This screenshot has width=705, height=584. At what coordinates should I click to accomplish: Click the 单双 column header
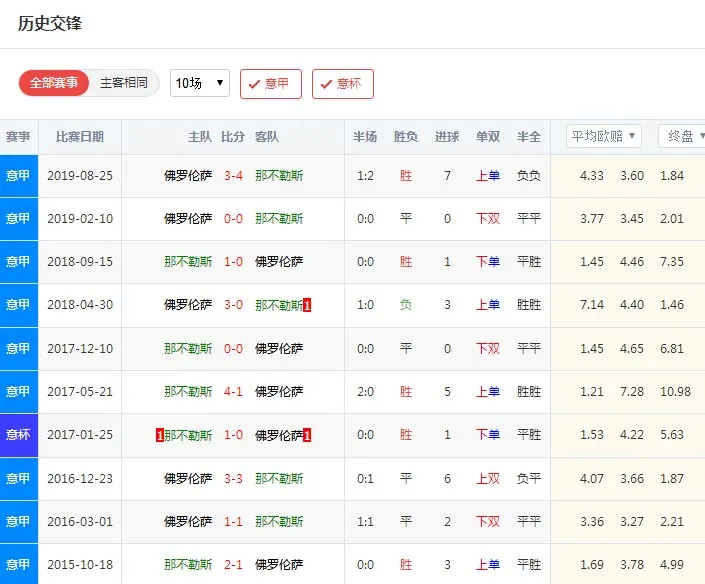click(x=488, y=137)
